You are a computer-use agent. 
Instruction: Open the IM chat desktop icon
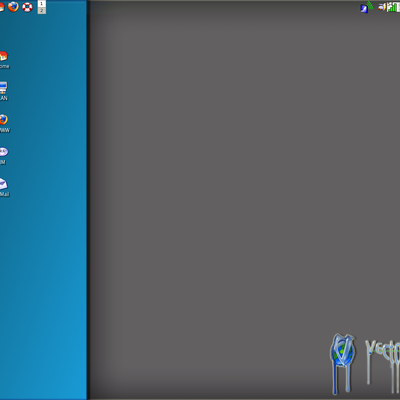[x=4, y=152]
